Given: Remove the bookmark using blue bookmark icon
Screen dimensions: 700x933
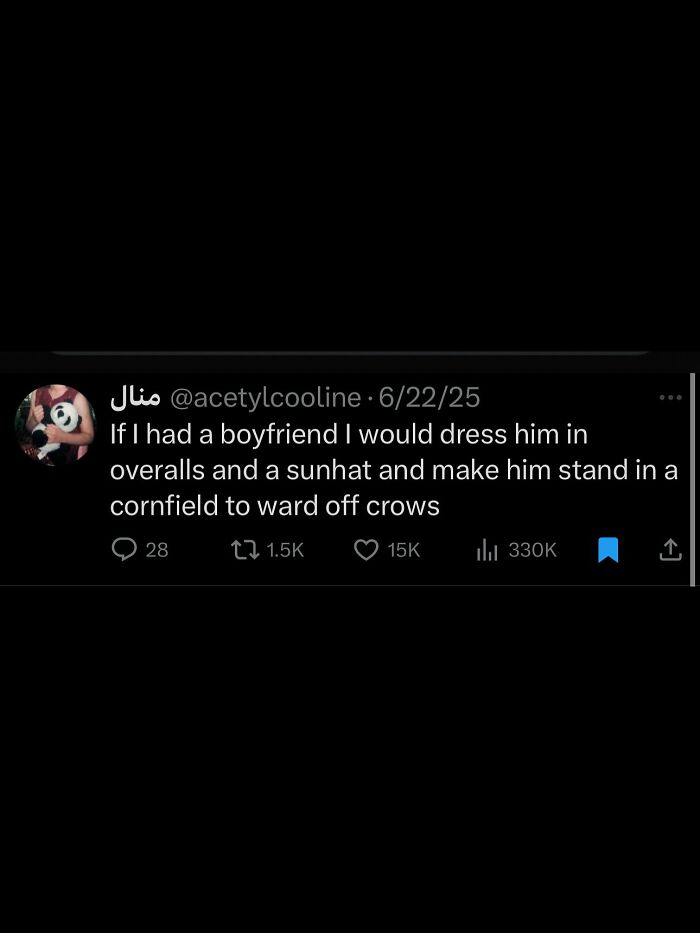Looking at the screenshot, I should (x=608, y=550).
